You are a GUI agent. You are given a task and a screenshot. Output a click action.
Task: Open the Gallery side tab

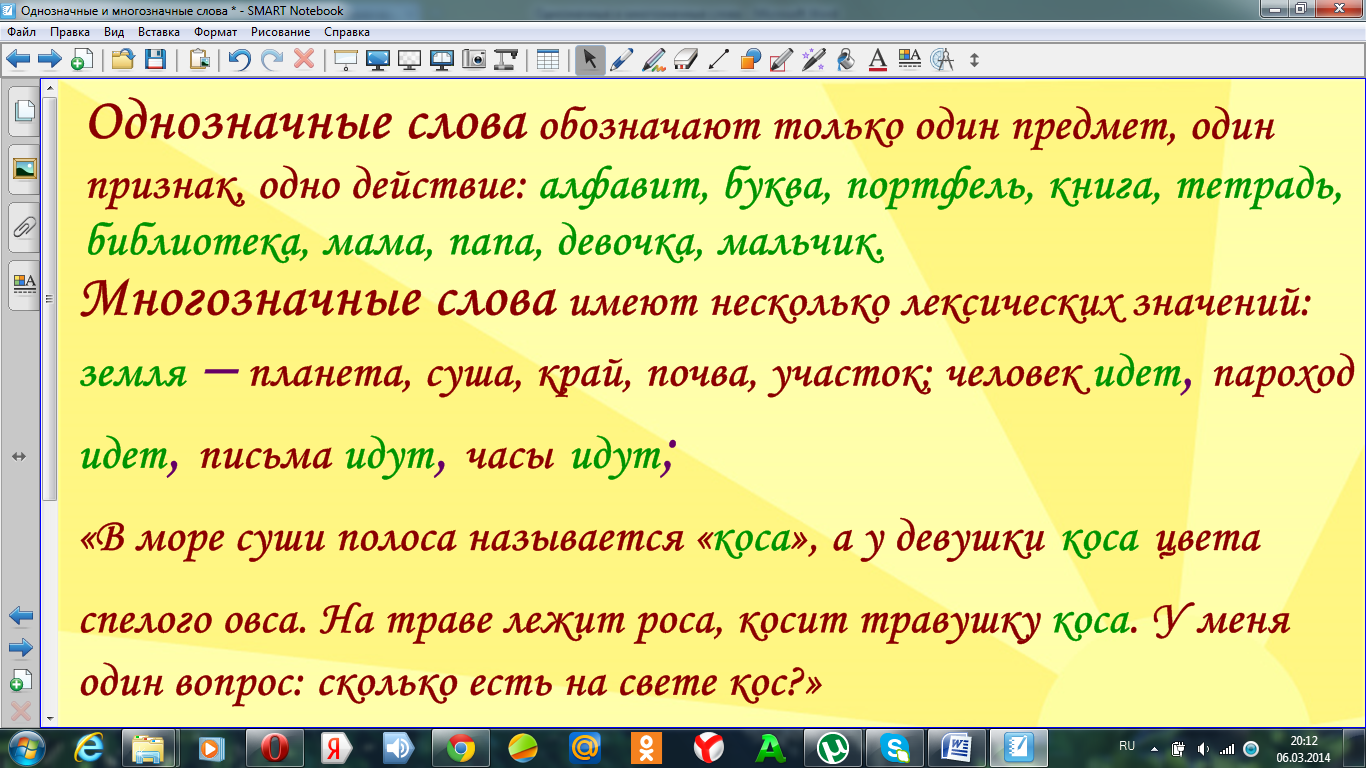click(x=24, y=169)
